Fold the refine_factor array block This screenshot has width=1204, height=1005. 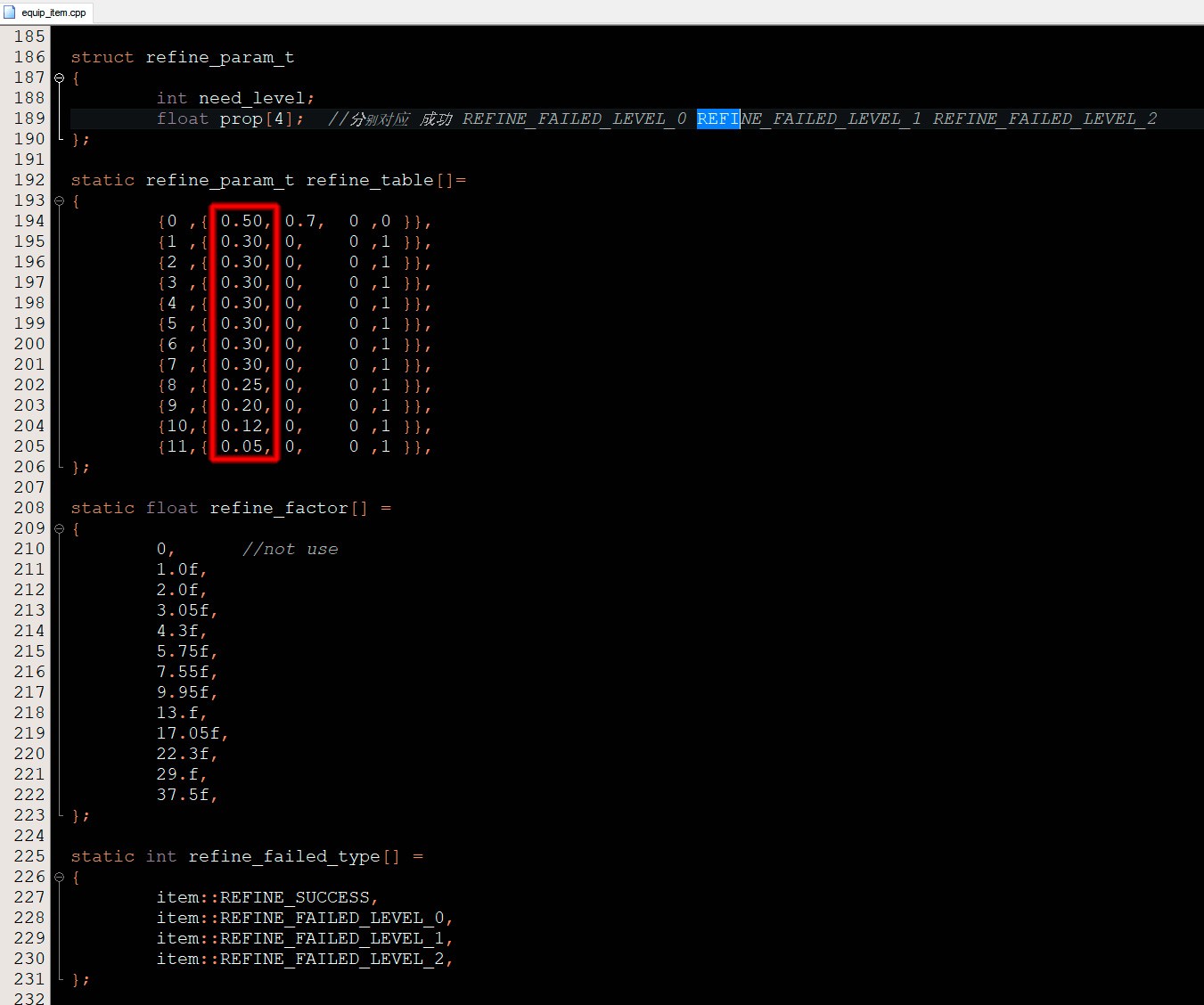60,528
